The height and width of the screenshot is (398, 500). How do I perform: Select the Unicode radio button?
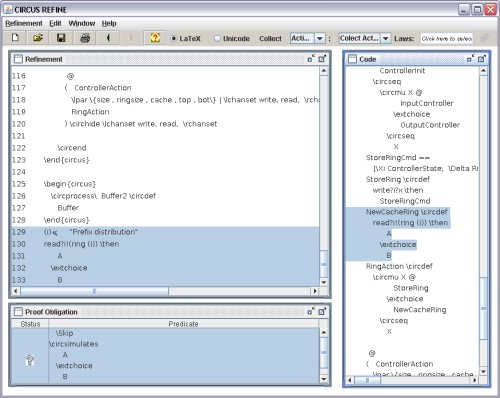tap(217, 38)
